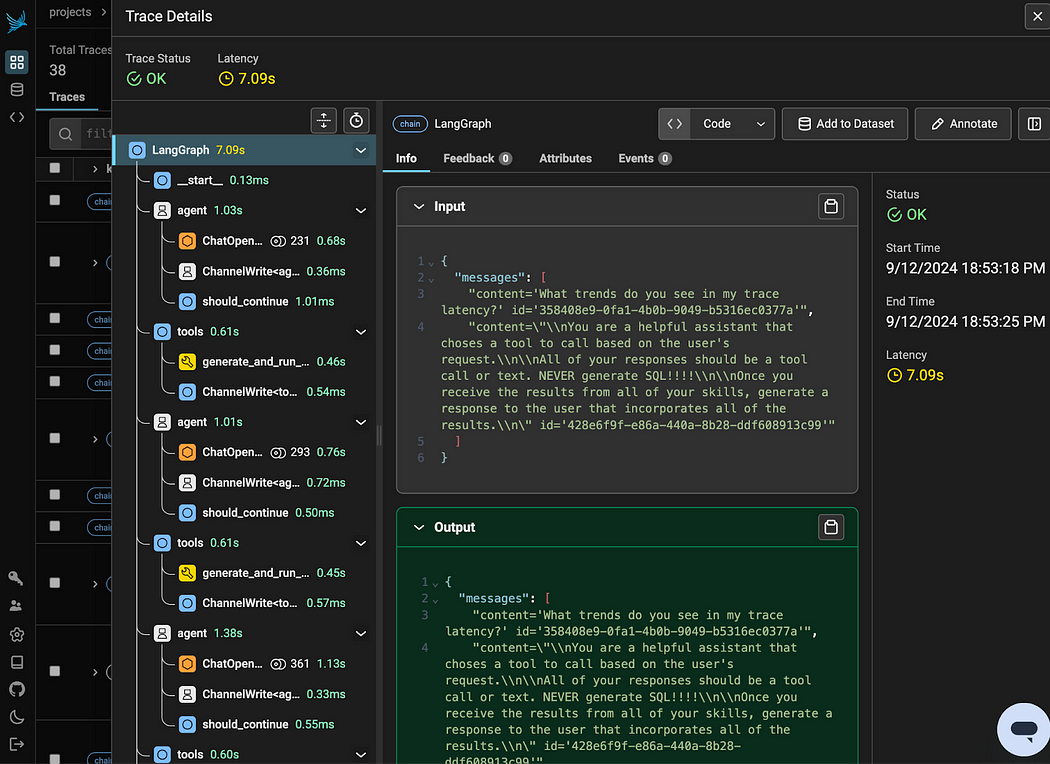The image size is (1050, 764).
Task: Open the projects grid icon in sidebar
Action: pyautogui.click(x=17, y=62)
